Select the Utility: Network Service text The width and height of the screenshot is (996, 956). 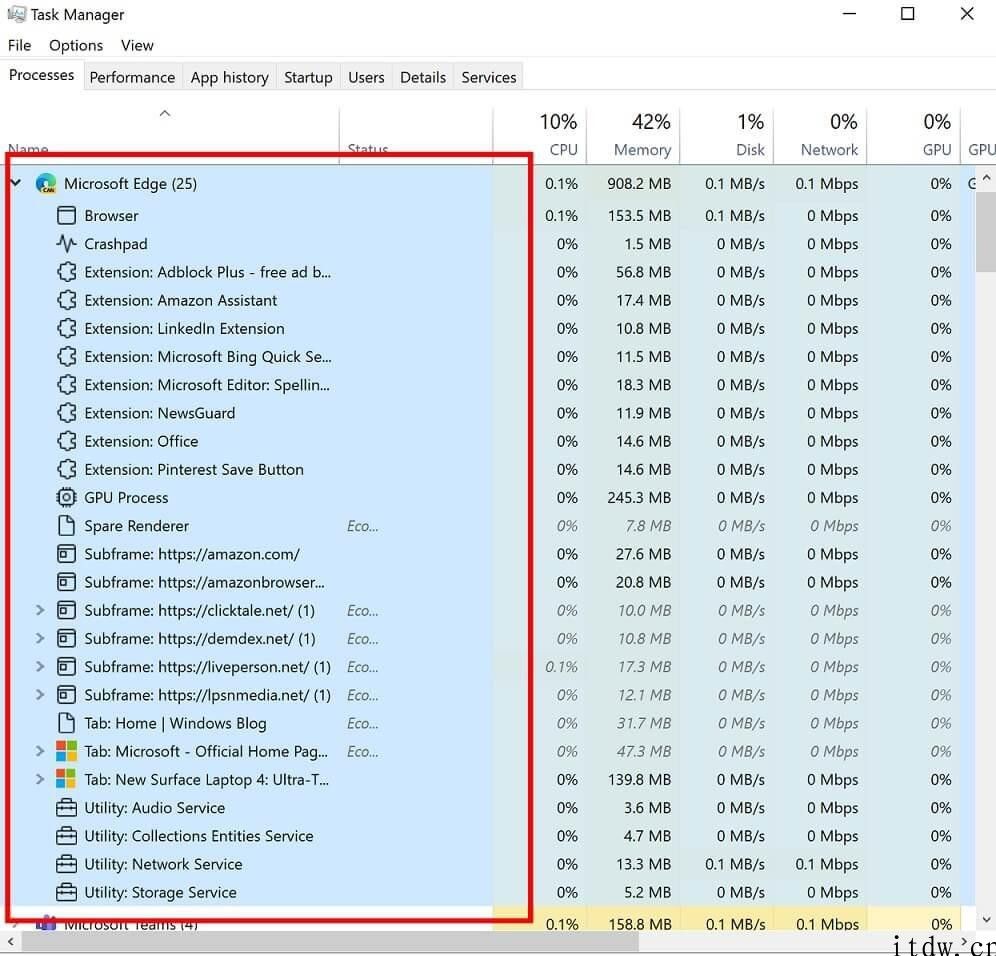[x=163, y=864]
